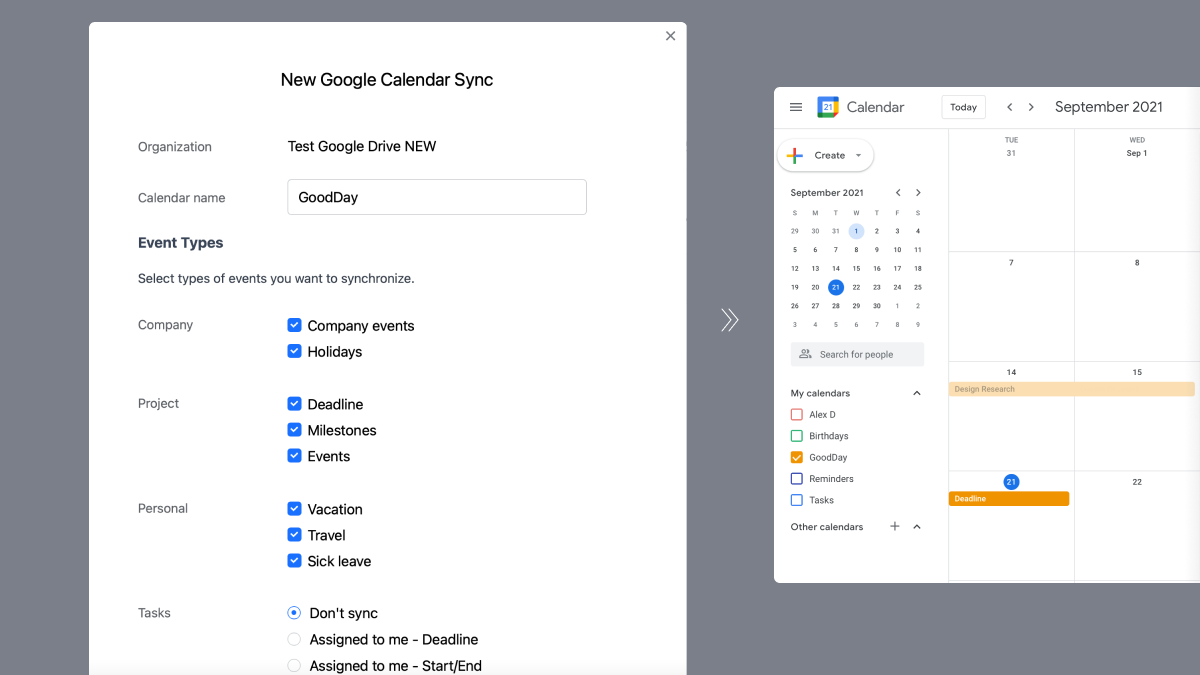Screen dimensions: 1200x675
Task: Open Google Calendar main menu hamburger icon
Action: (796, 107)
